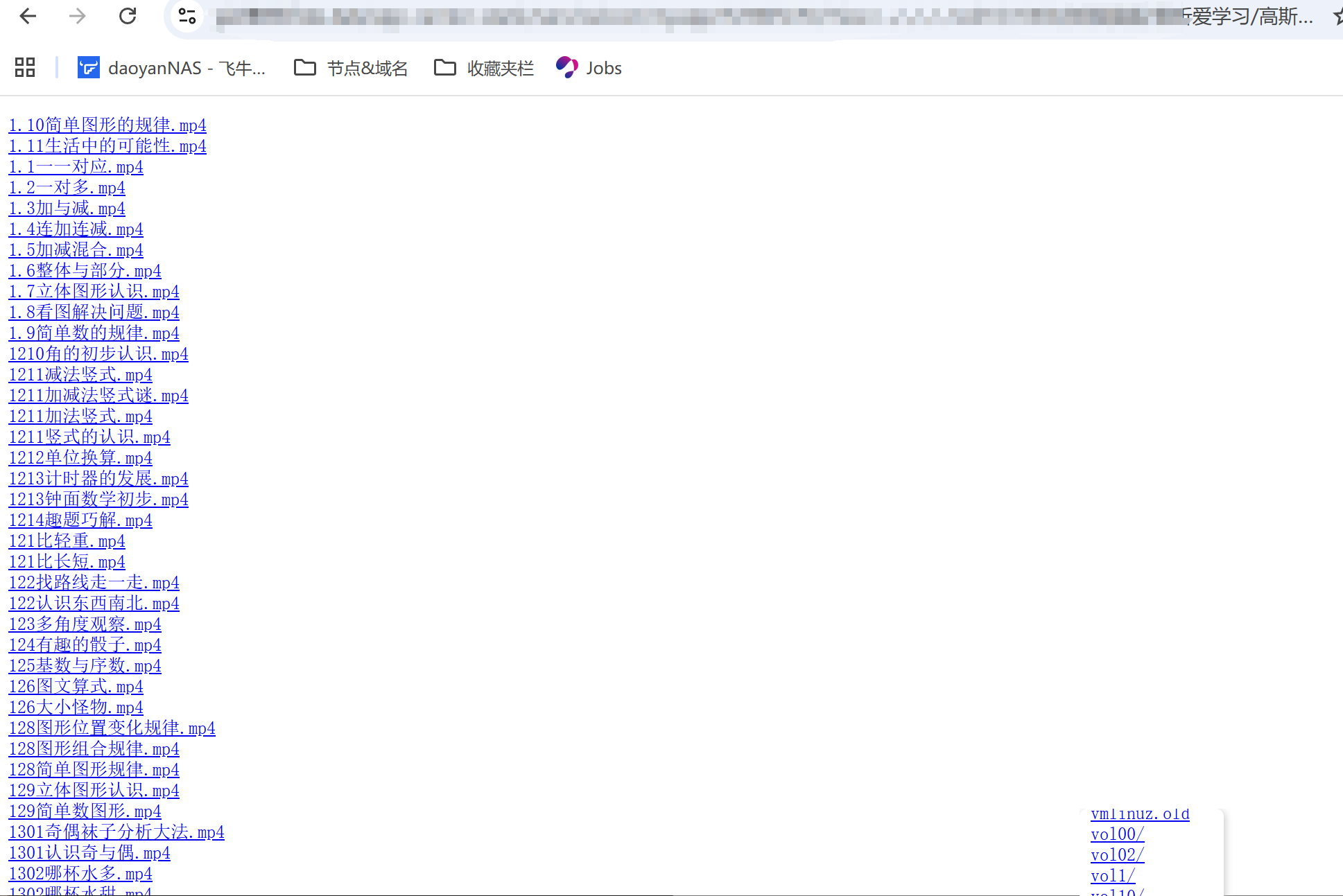Open 1.1一一对应.mp4 link
Viewport: 1343px width, 896px height.
click(75, 166)
